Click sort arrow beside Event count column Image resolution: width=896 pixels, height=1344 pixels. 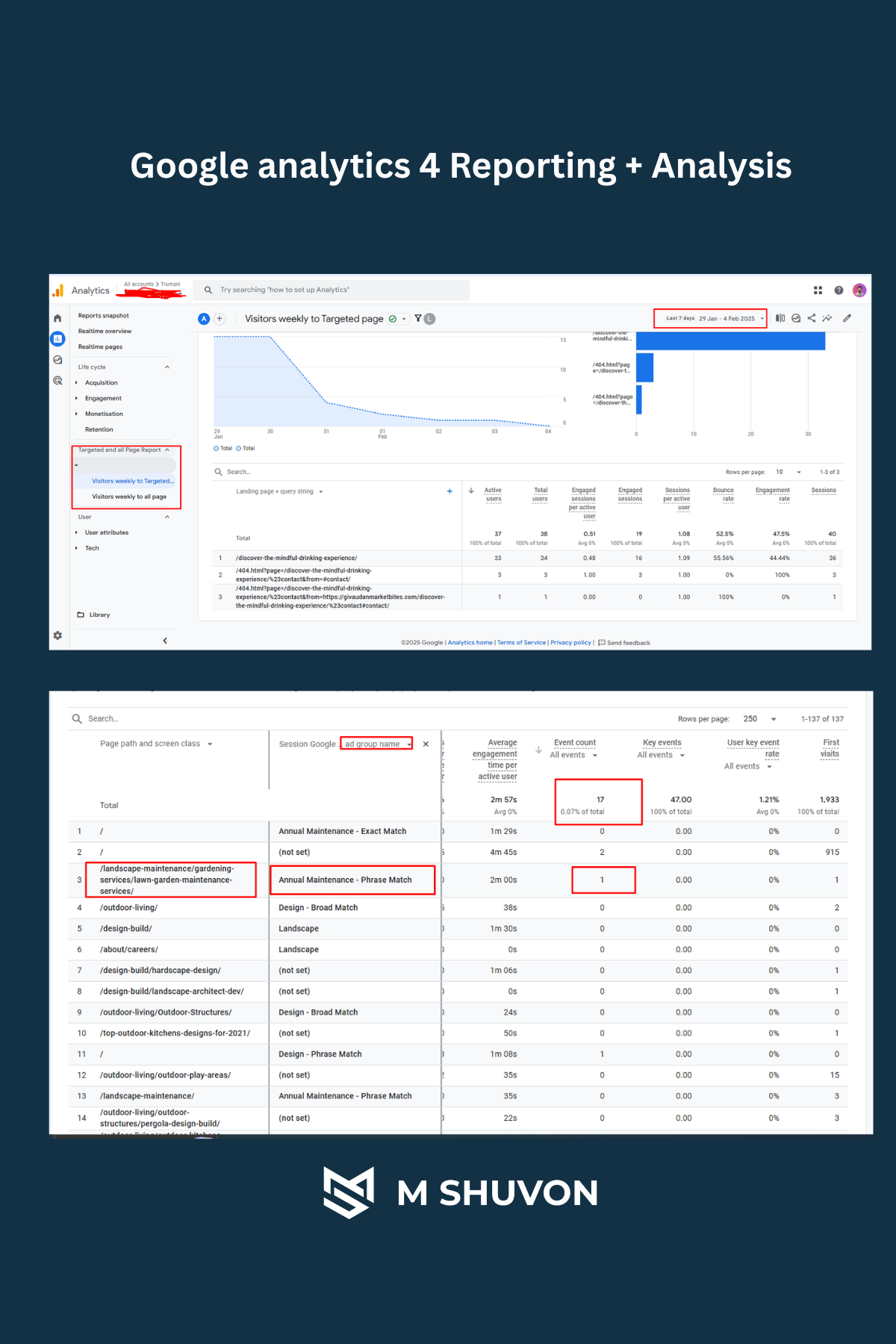click(x=538, y=750)
